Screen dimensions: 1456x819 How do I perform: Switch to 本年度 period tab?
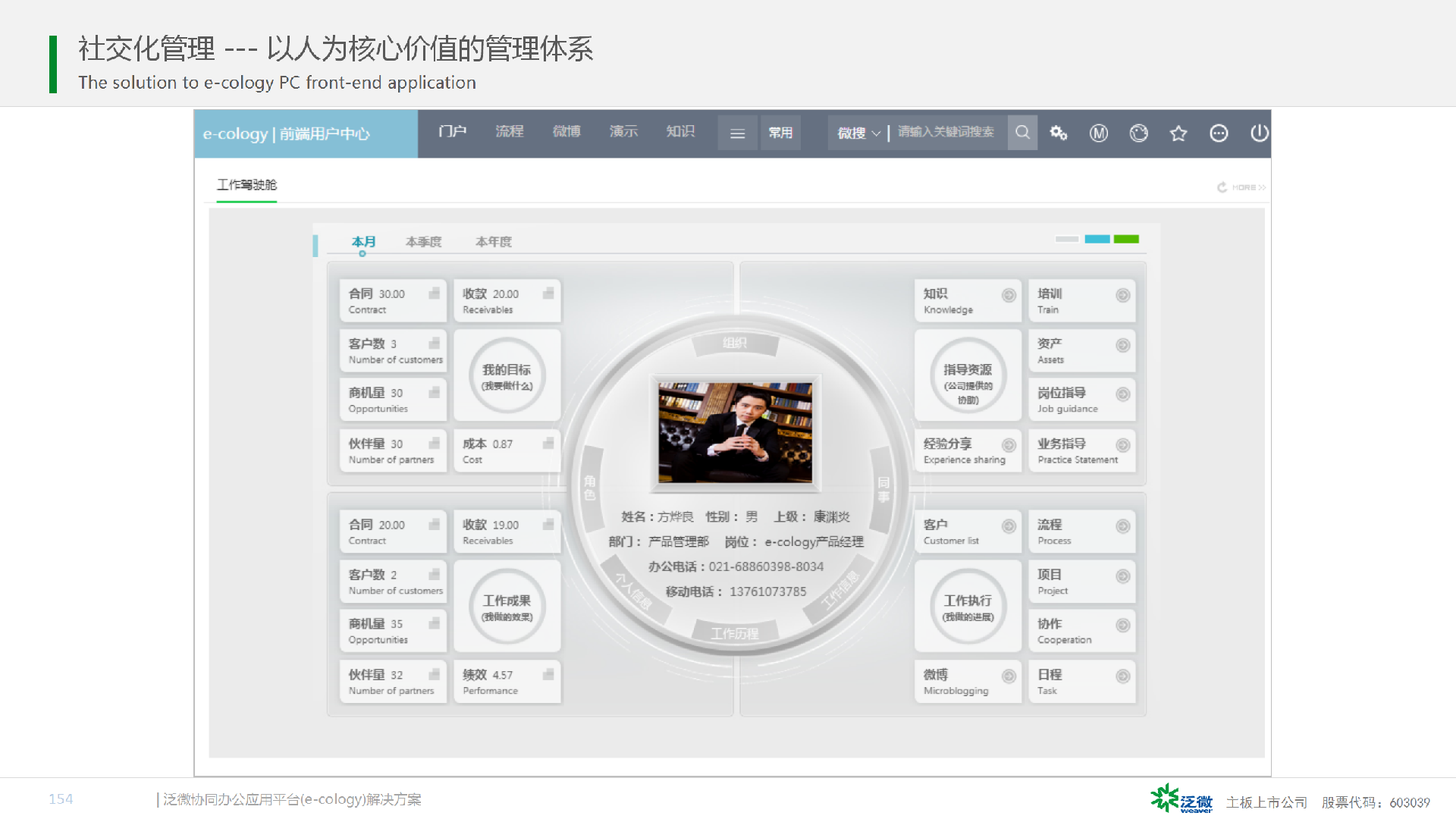tap(494, 242)
